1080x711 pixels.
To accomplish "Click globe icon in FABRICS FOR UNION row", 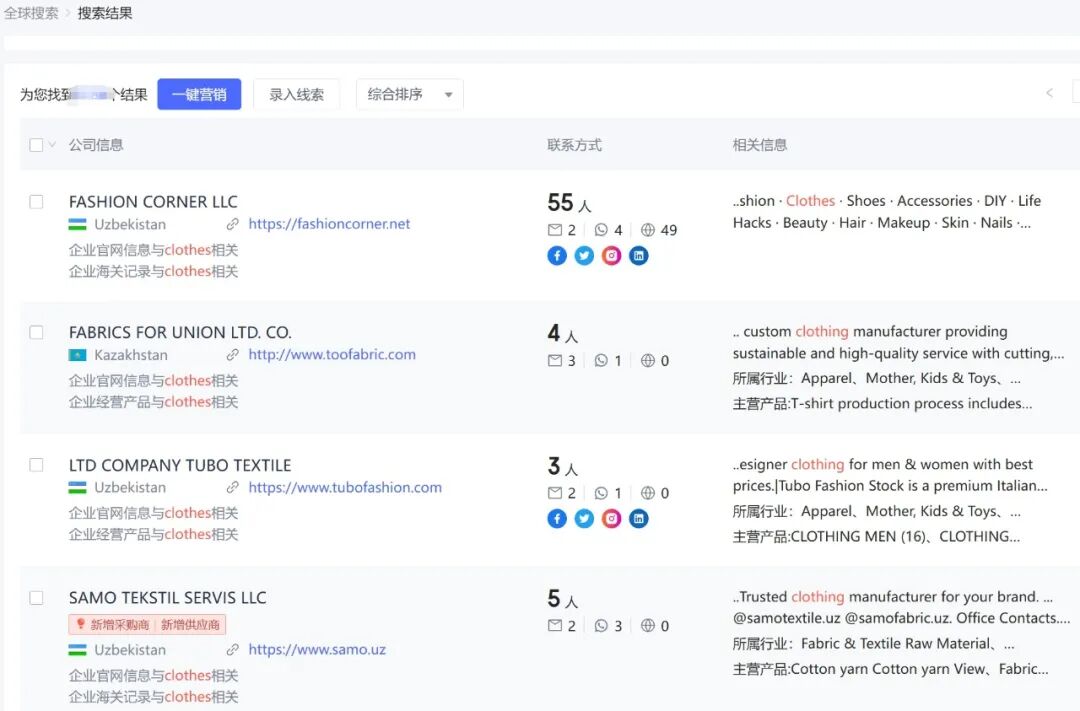I will [x=647, y=360].
